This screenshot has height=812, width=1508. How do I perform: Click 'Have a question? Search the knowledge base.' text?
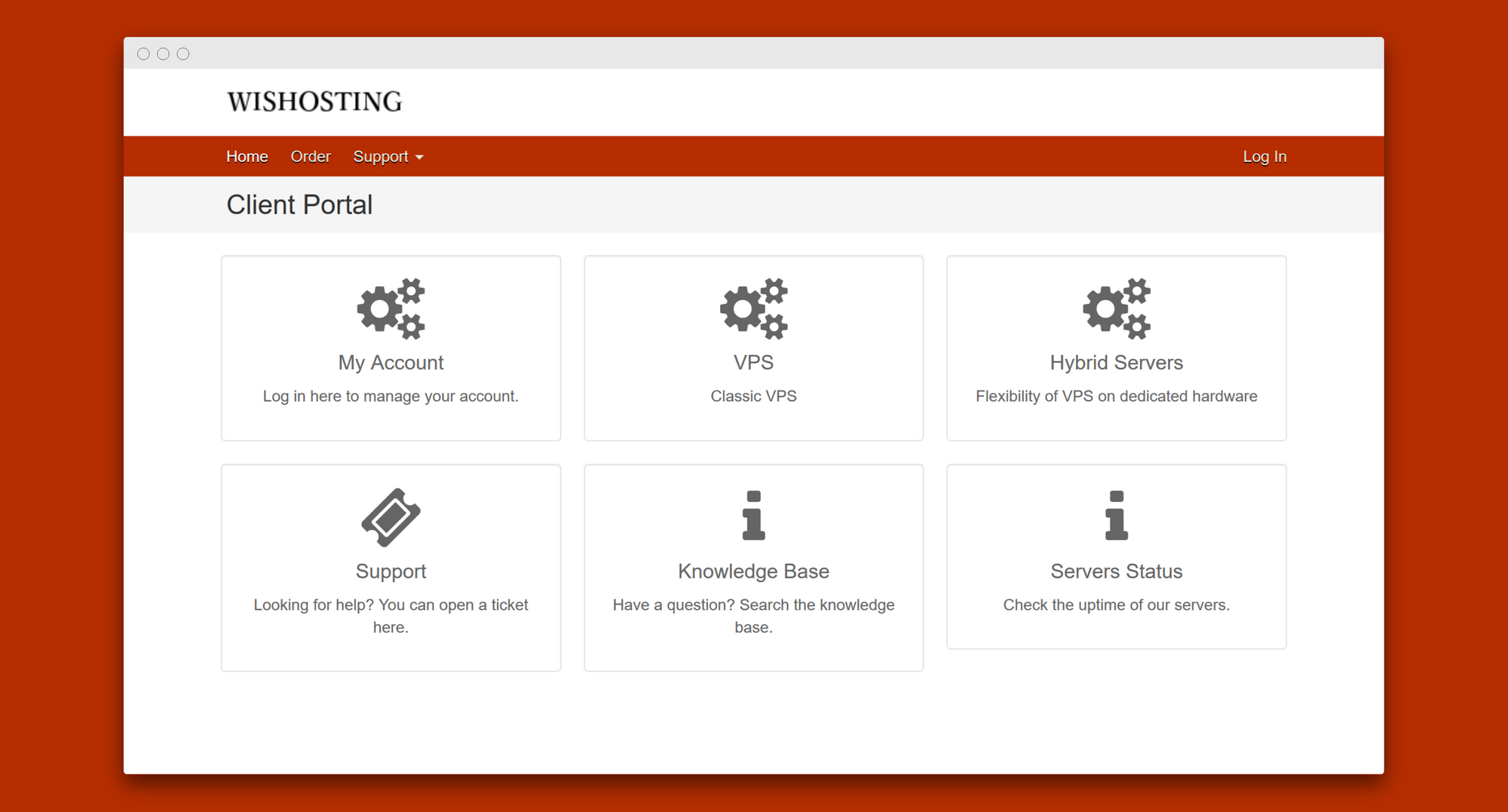[x=753, y=616]
